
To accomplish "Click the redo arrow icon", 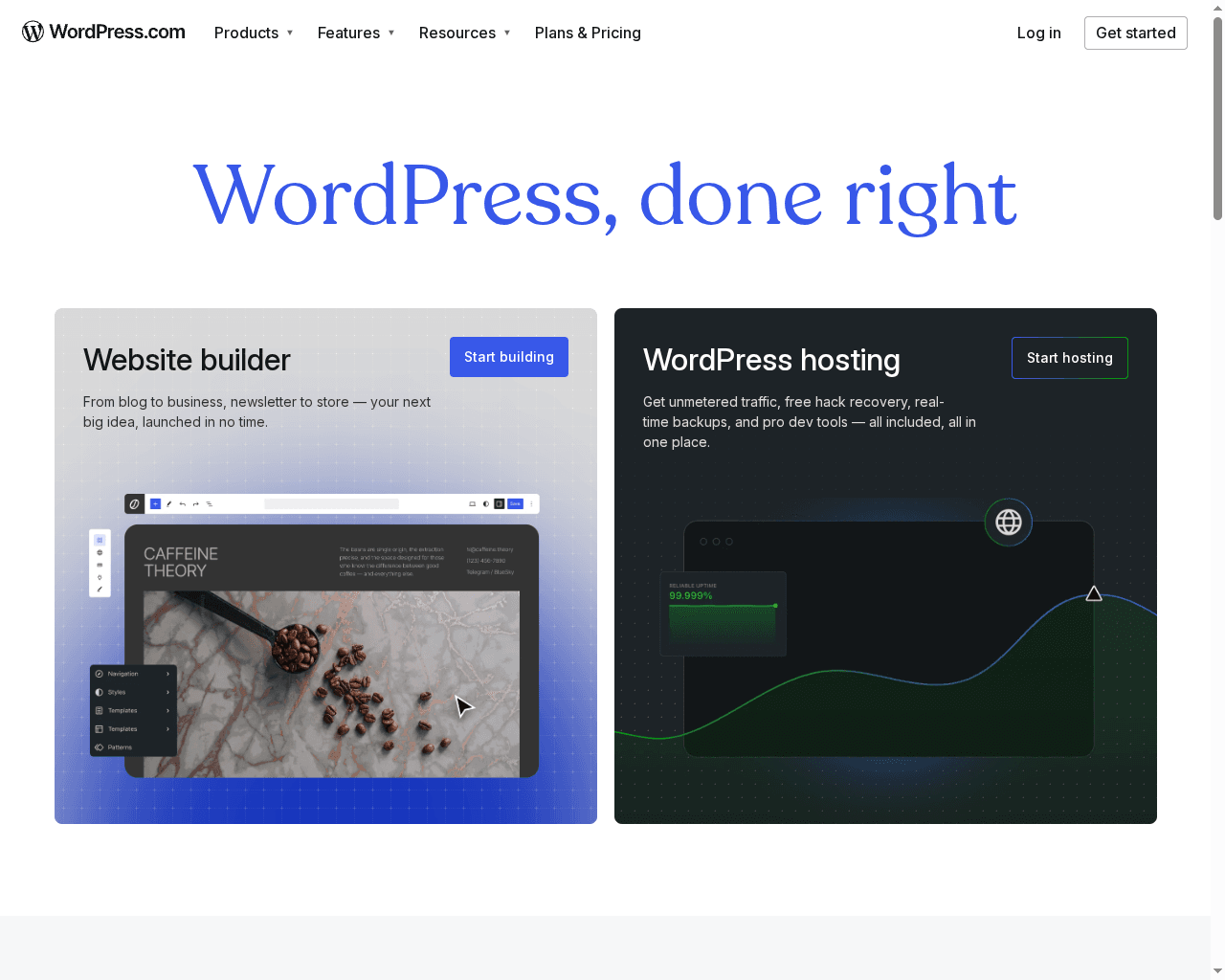I will [x=195, y=503].
